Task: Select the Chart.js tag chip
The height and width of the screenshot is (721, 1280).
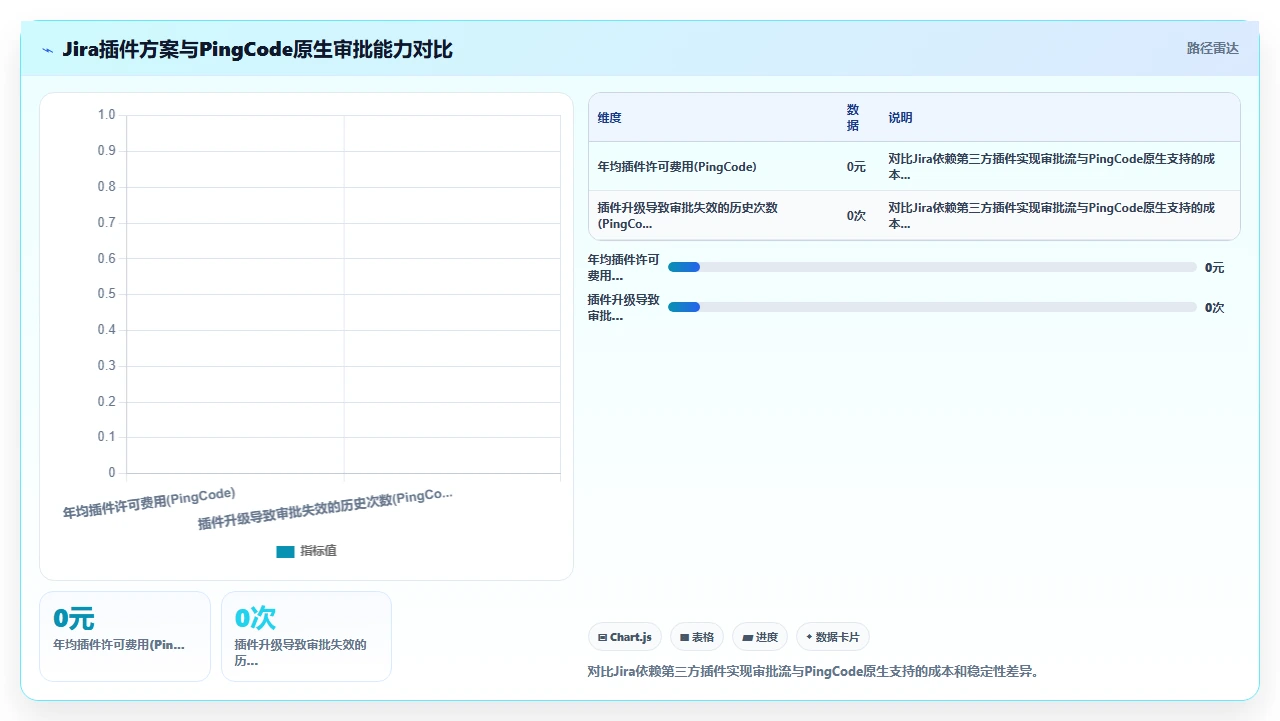Action: pyautogui.click(x=625, y=637)
